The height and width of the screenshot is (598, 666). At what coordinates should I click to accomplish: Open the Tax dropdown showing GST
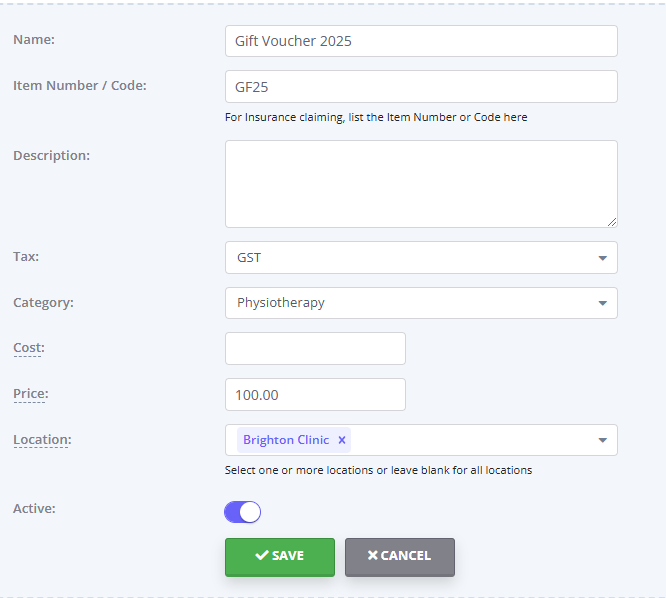tap(421, 258)
